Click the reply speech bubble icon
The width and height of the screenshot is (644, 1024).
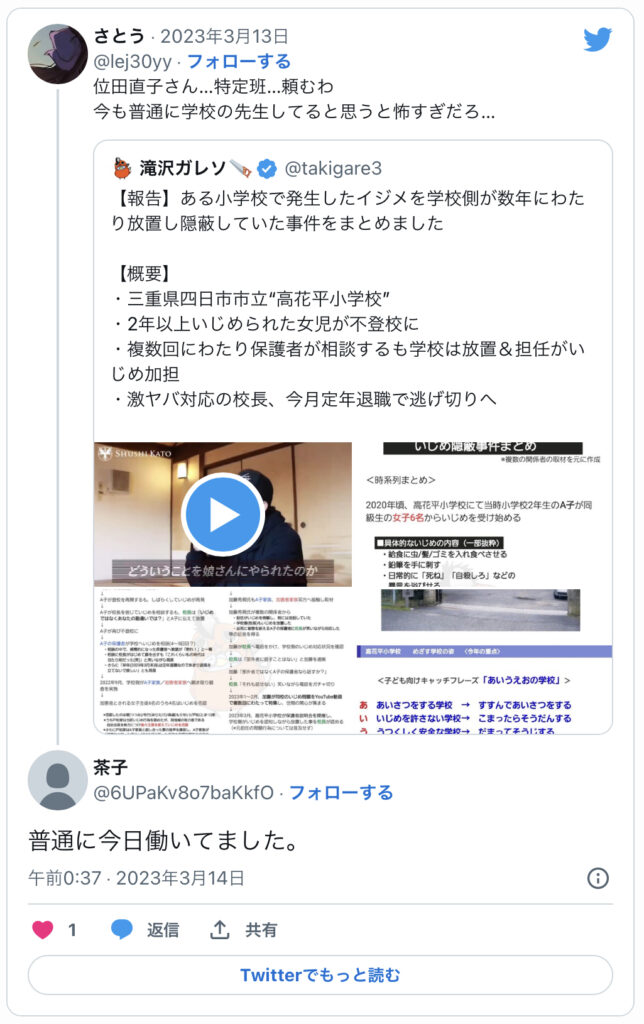pos(122,929)
